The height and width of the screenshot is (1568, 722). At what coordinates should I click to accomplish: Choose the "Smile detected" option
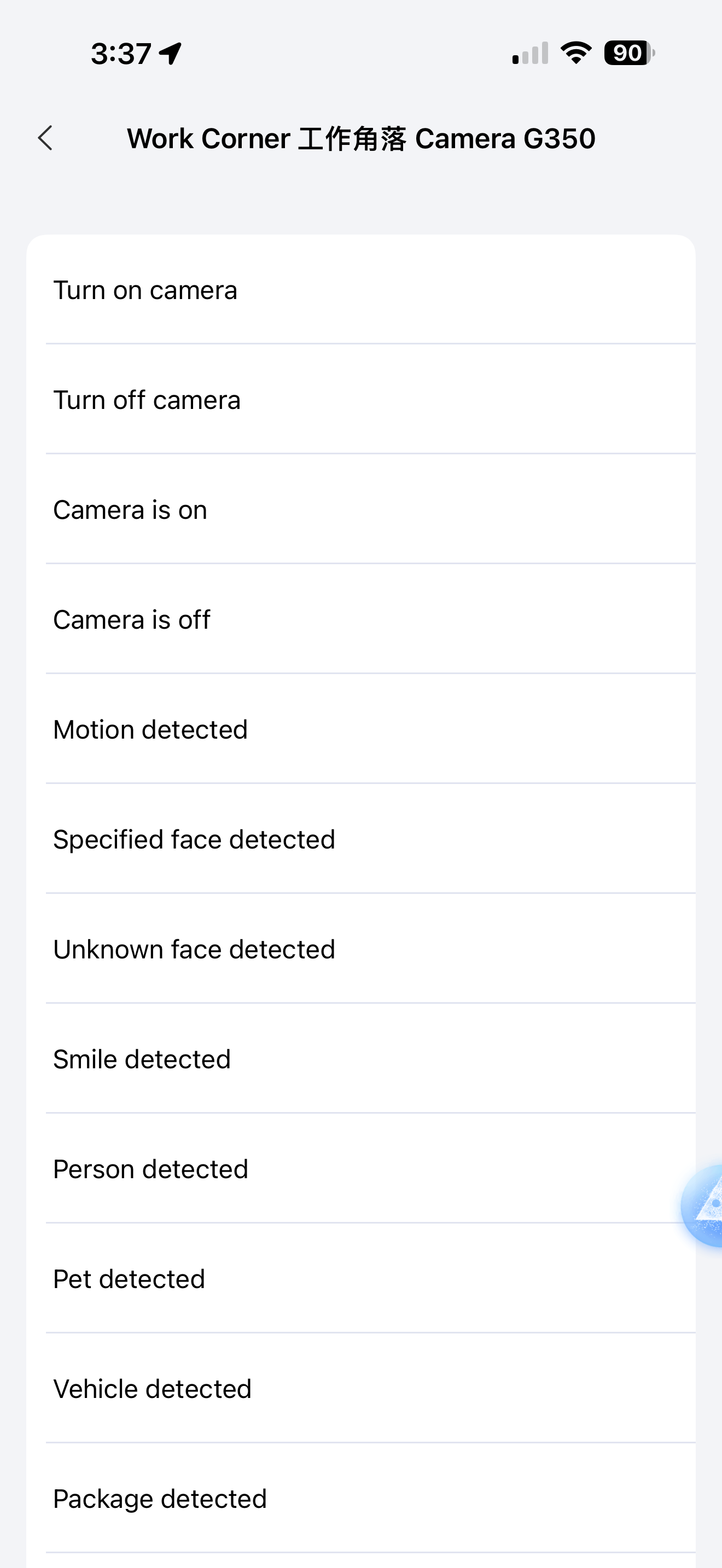pyautogui.click(x=142, y=1060)
